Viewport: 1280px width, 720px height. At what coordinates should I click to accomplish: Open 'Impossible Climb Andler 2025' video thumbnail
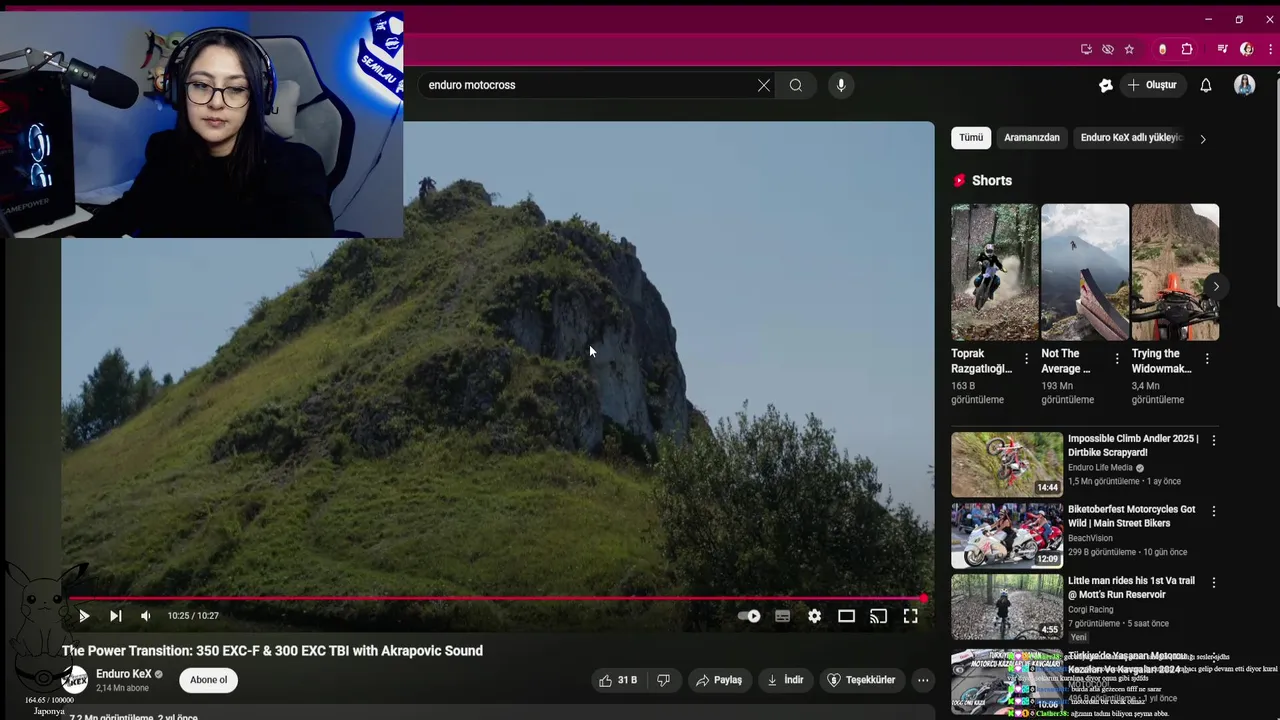1007,464
